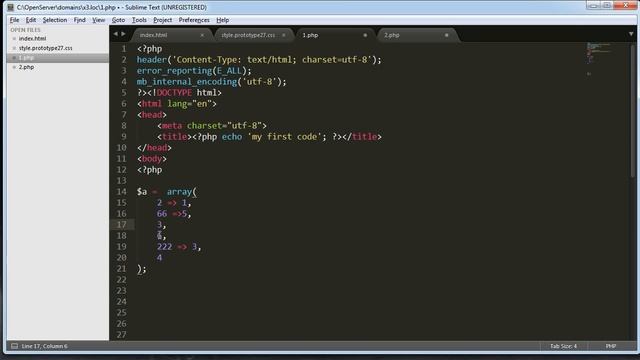Open the Goto menu
Screen dimensions: 640x360
click(118, 20)
